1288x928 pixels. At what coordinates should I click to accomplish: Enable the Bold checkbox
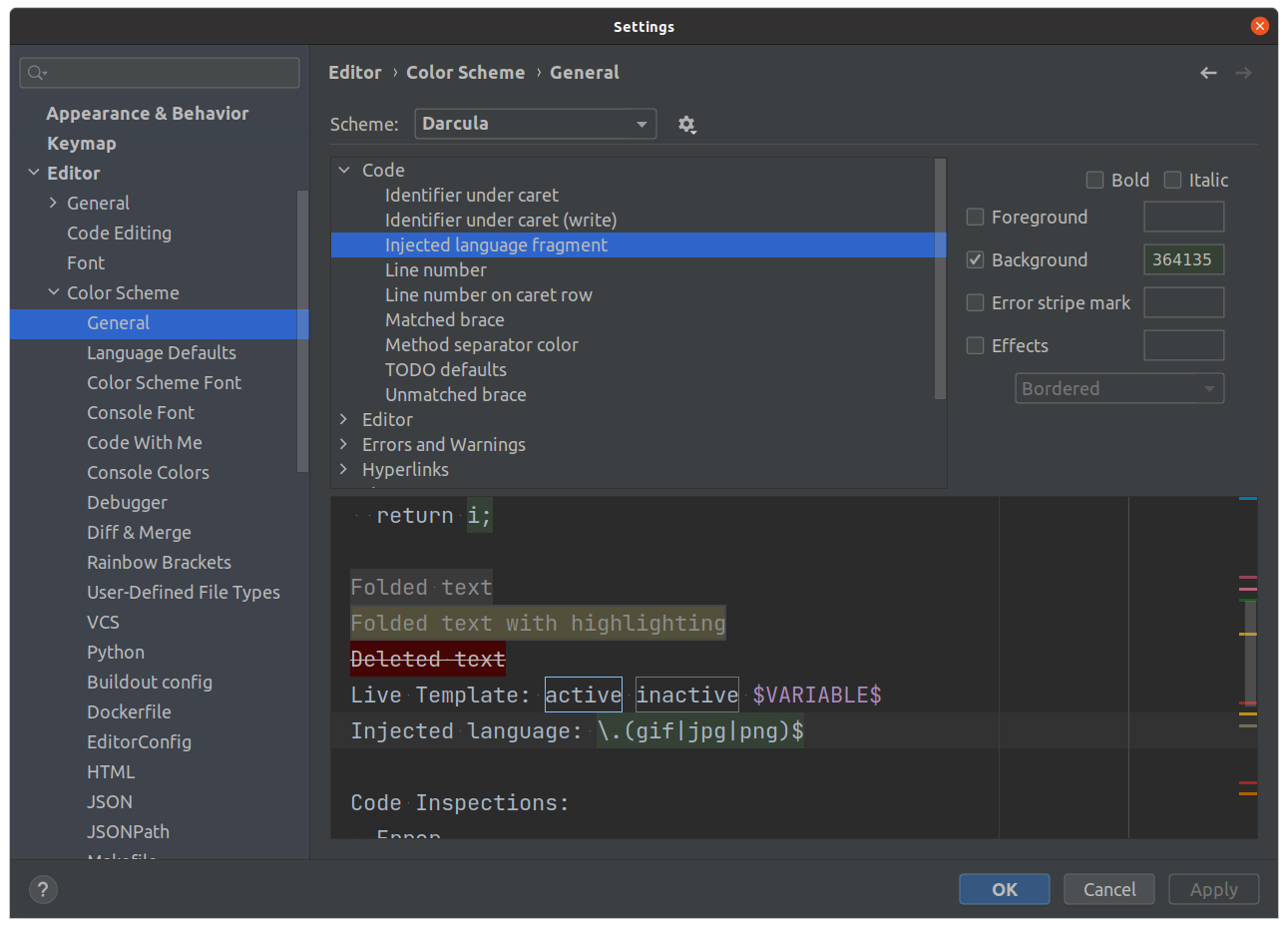coord(1094,180)
